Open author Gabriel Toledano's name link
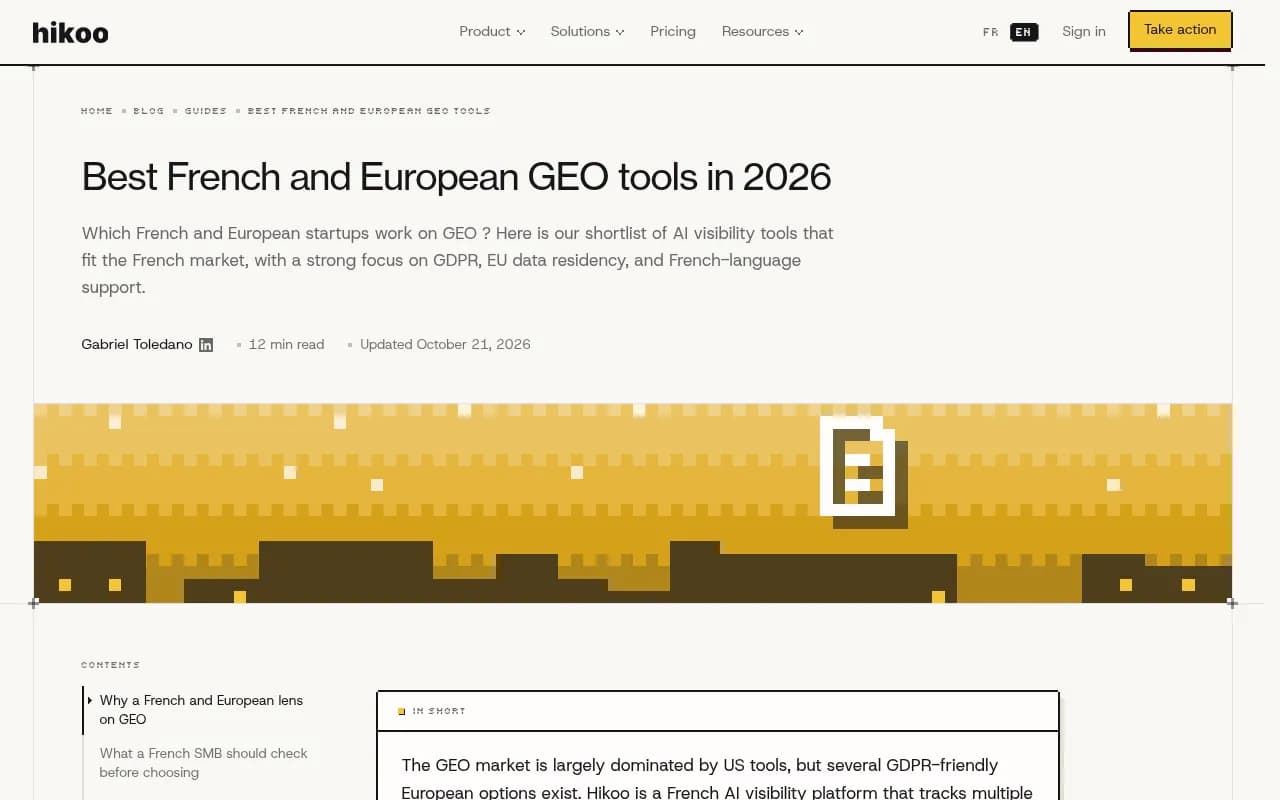This screenshot has width=1280, height=800. pyautogui.click(x=137, y=344)
